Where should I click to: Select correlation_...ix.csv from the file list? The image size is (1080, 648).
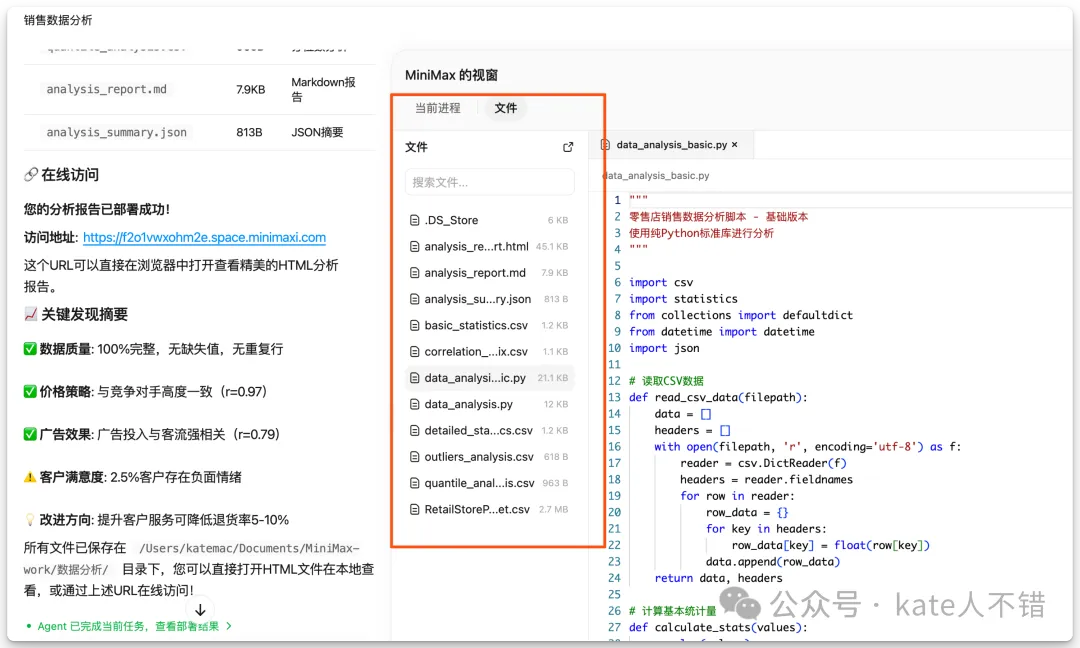coord(474,352)
